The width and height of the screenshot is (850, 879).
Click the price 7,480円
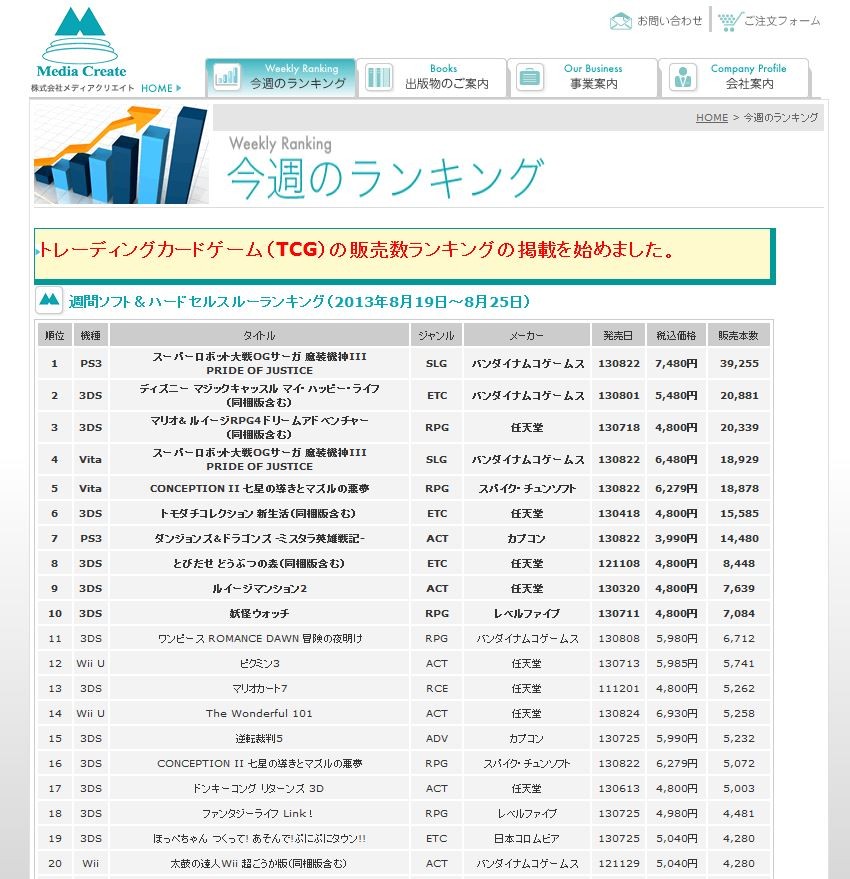coord(676,363)
